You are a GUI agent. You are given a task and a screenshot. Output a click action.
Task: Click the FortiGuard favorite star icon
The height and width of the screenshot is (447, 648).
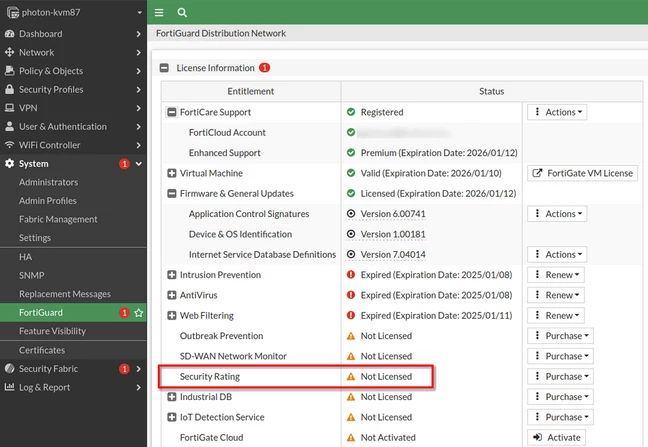138,313
